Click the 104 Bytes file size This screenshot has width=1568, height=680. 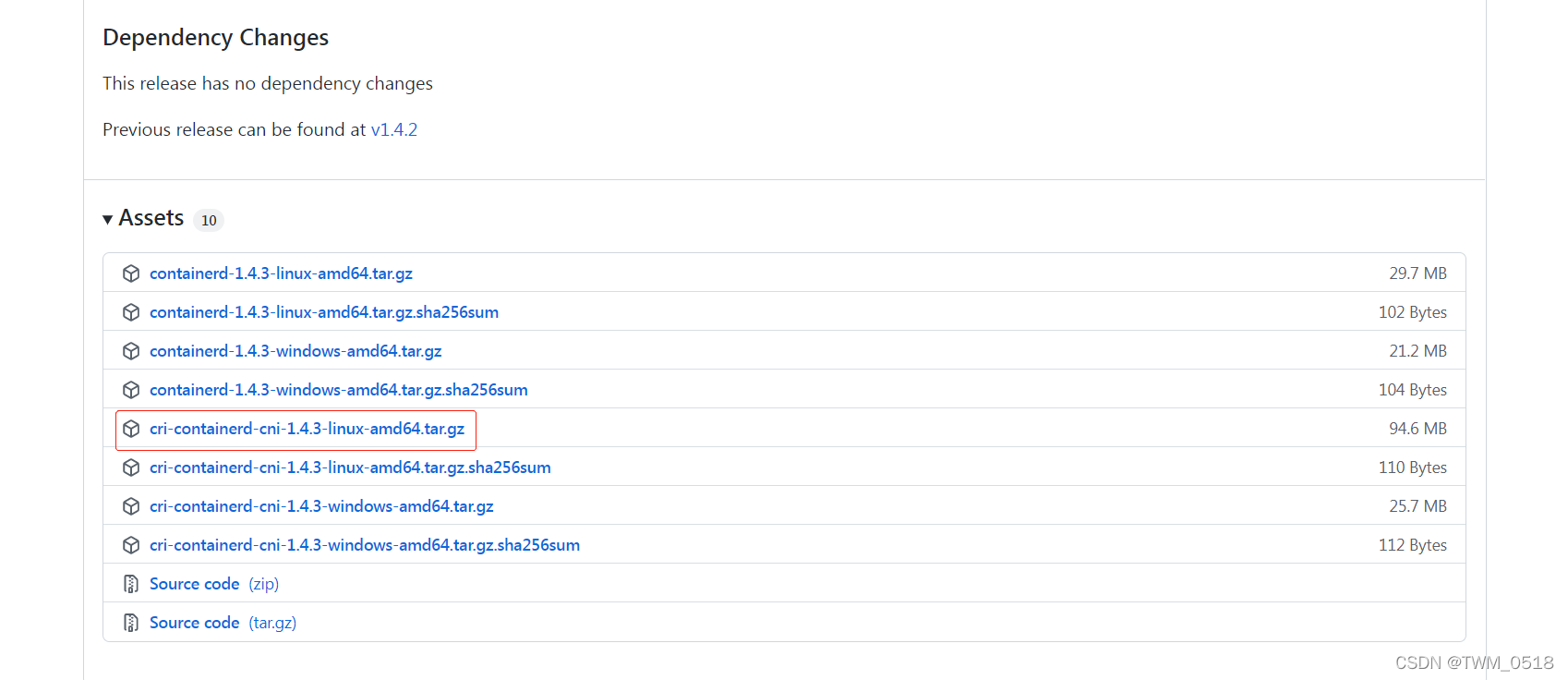pyautogui.click(x=1413, y=390)
